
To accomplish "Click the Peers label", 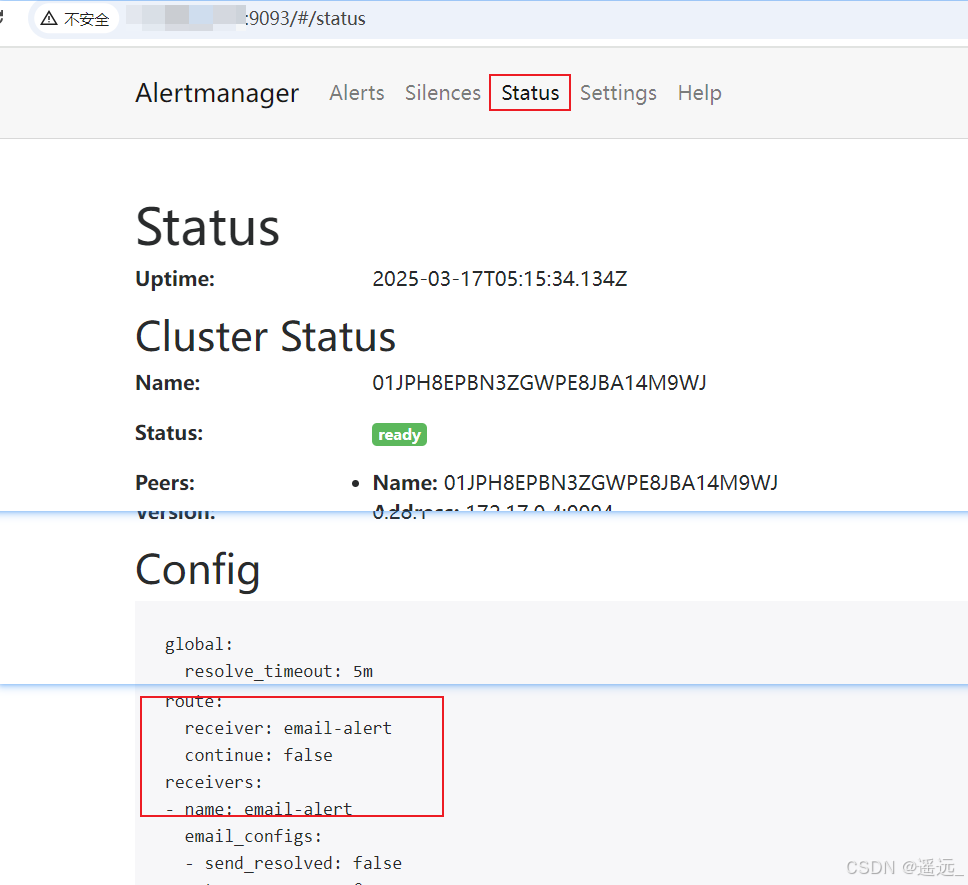I will (165, 483).
